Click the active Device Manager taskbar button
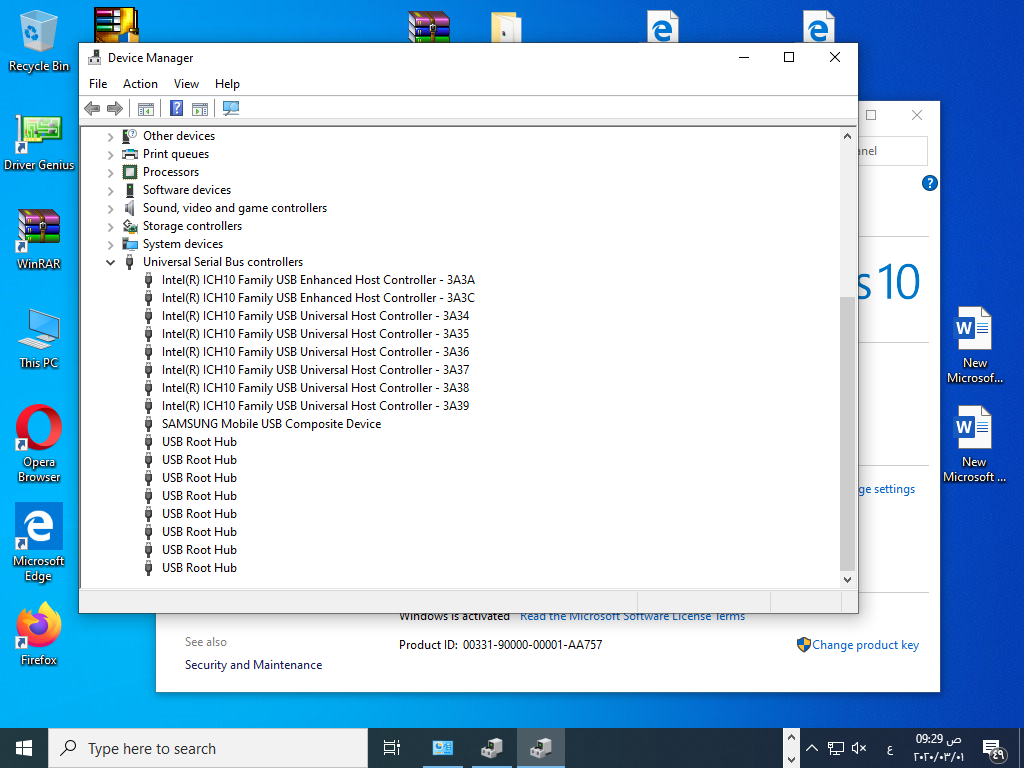 pos(541,748)
